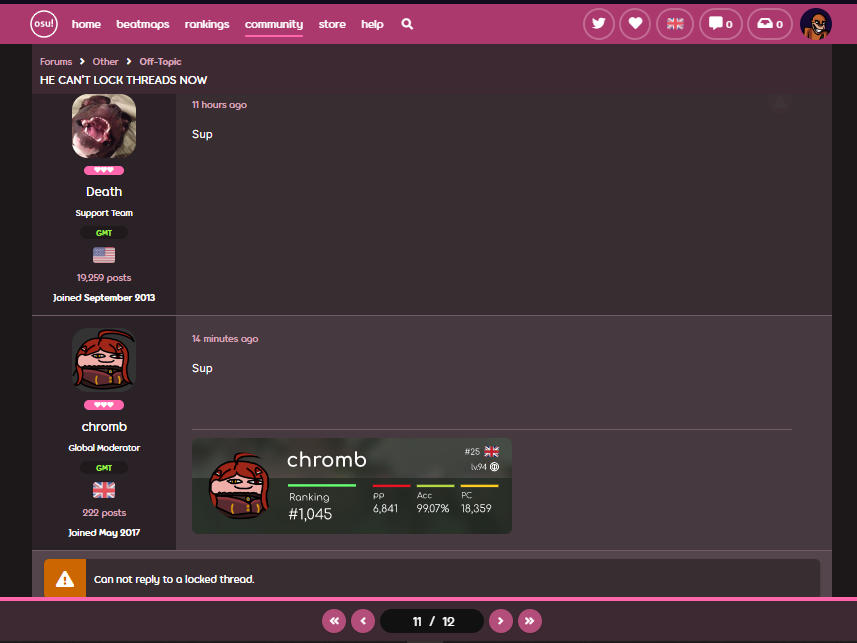Go to Other breadcrumb
This screenshot has height=643, width=857.
click(x=105, y=62)
